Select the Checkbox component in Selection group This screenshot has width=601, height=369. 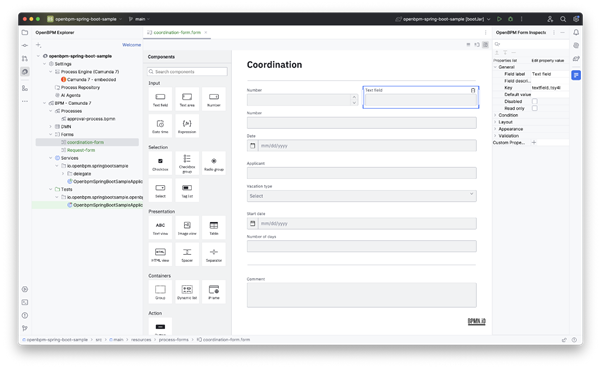point(160,164)
